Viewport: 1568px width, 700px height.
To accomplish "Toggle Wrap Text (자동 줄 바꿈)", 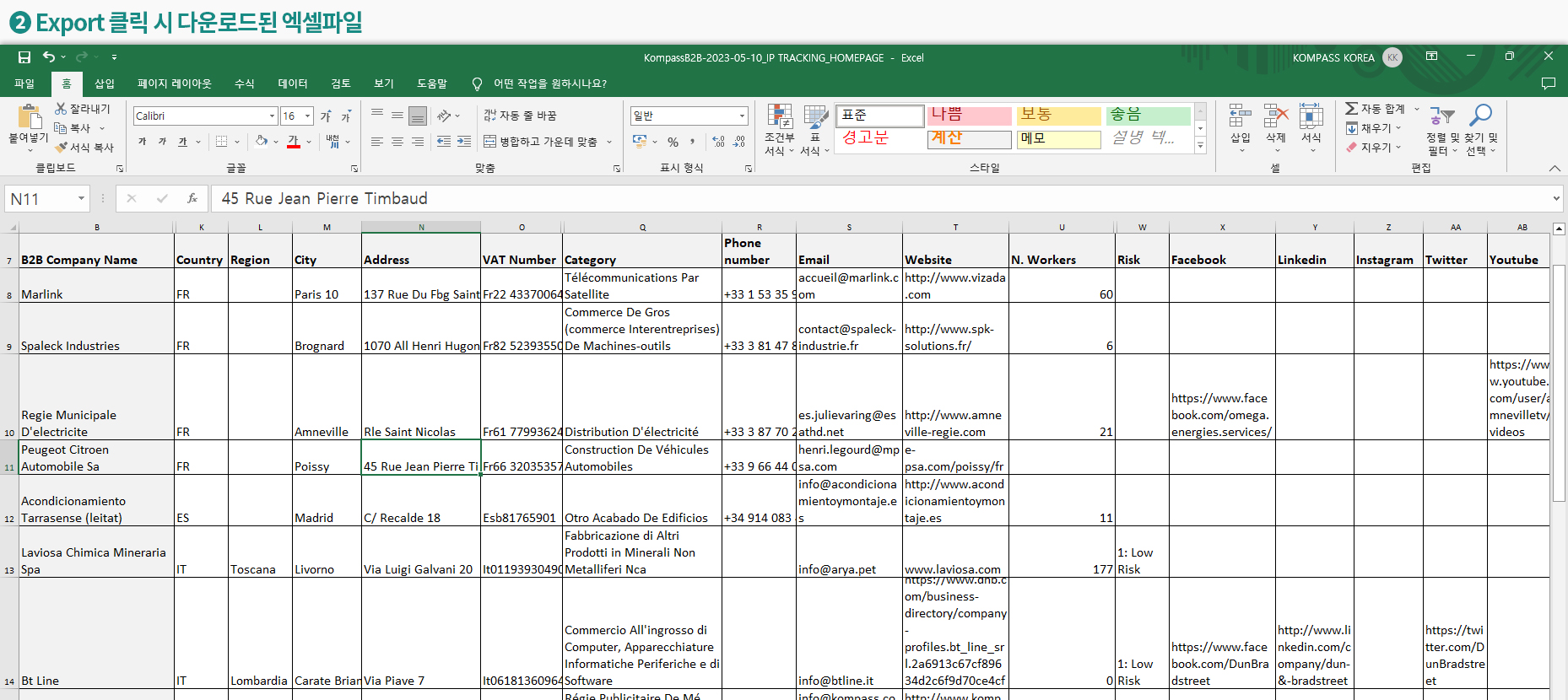I will click(520, 116).
